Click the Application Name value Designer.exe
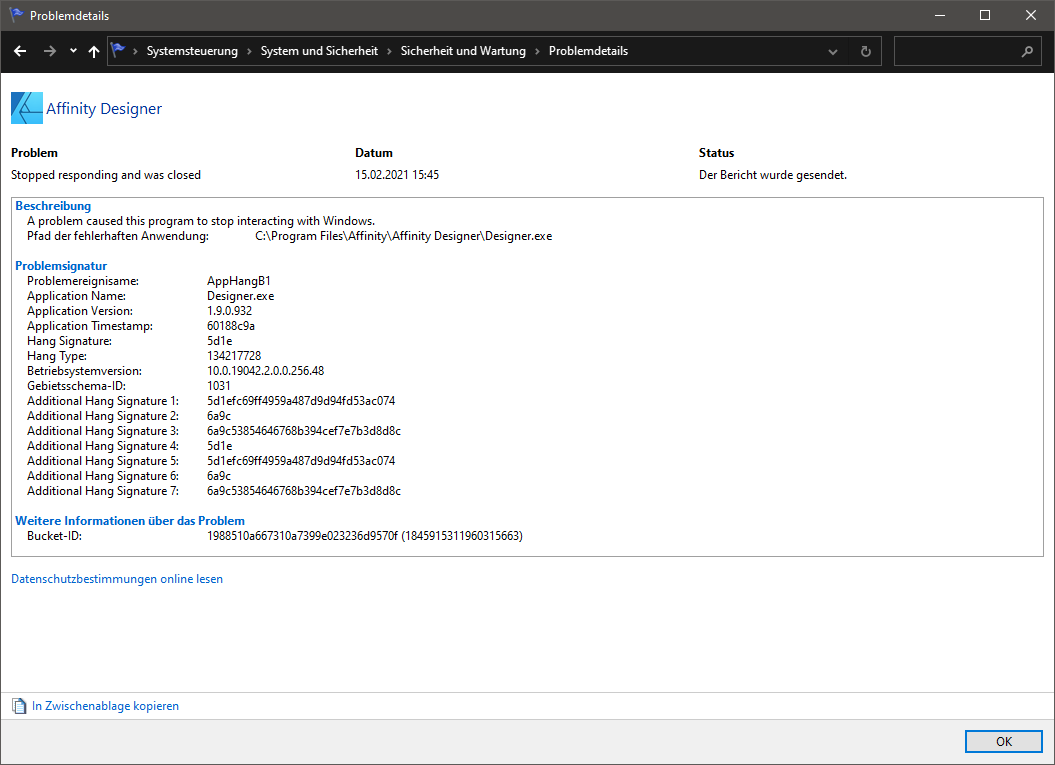The width and height of the screenshot is (1055, 765). (x=240, y=296)
